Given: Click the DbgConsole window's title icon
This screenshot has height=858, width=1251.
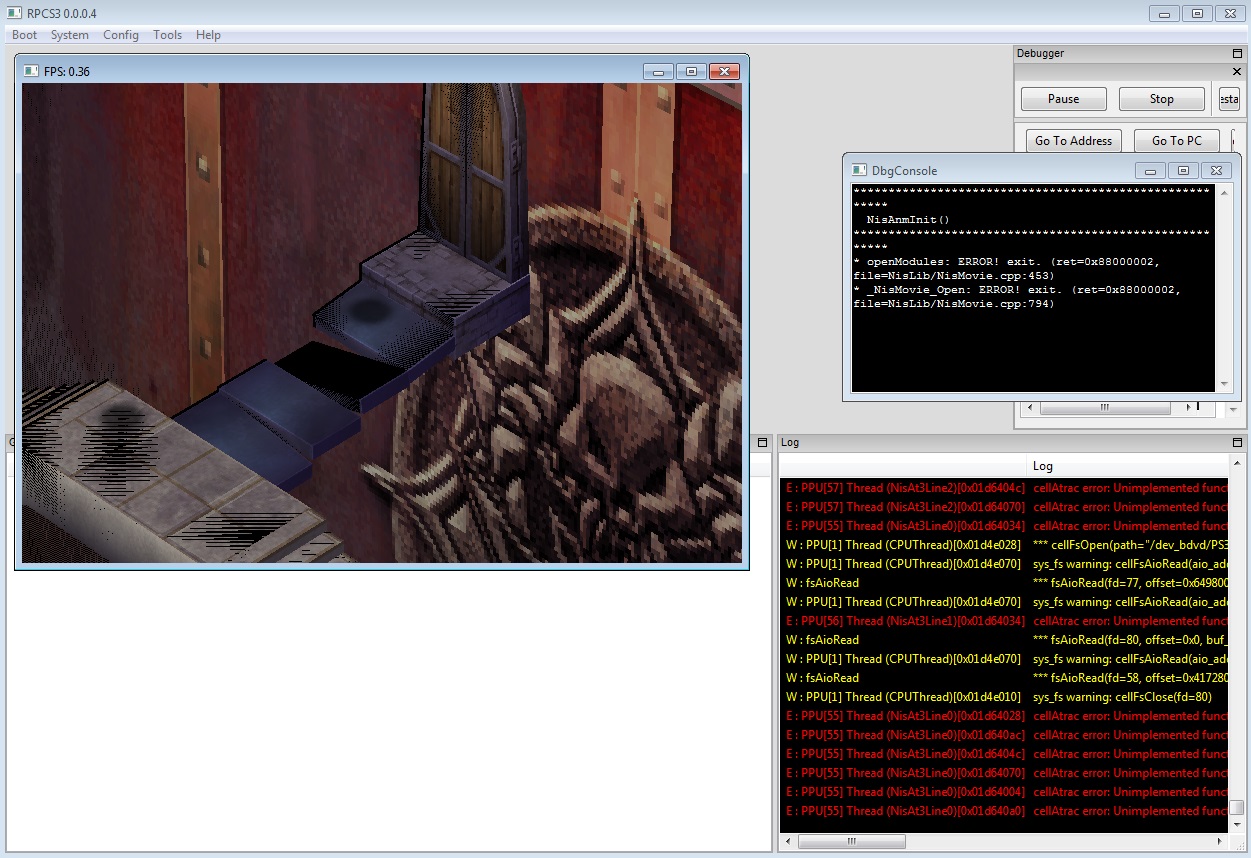Looking at the screenshot, I should (x=858, y=170).
